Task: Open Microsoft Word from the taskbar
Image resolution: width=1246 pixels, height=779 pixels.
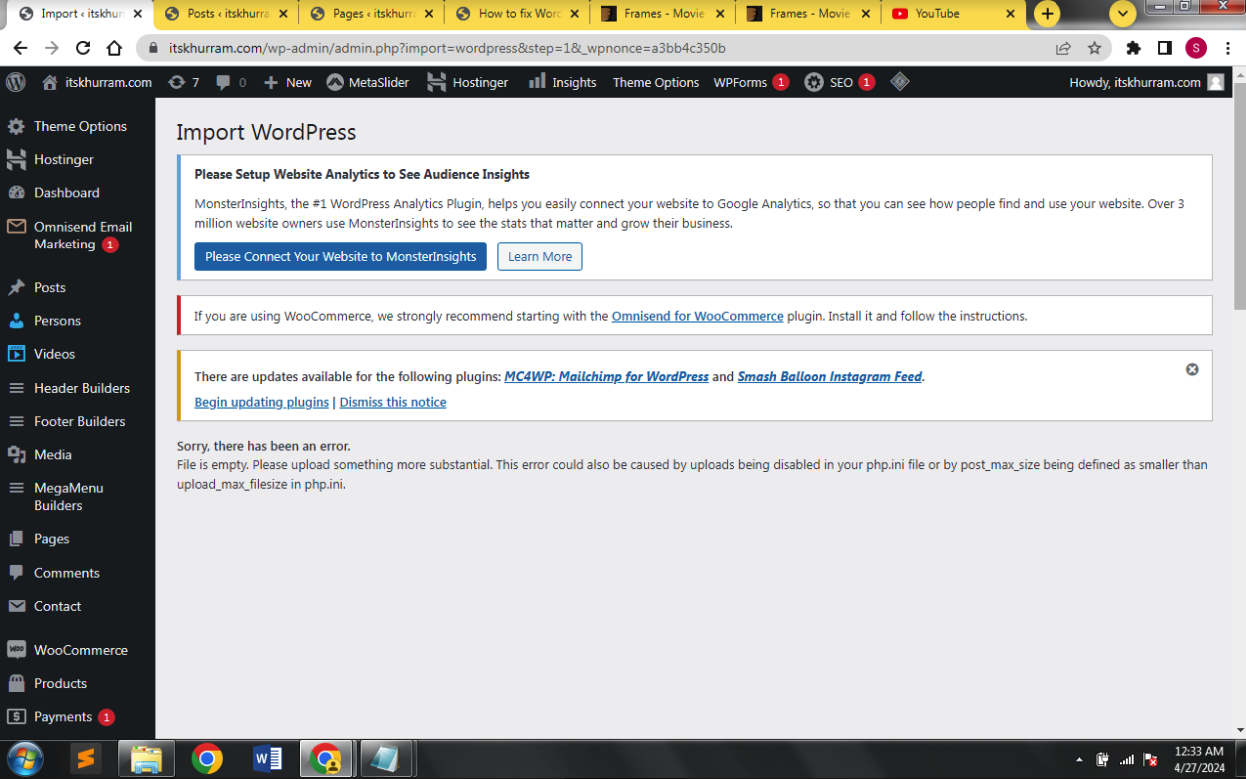Action: [267, 759]
